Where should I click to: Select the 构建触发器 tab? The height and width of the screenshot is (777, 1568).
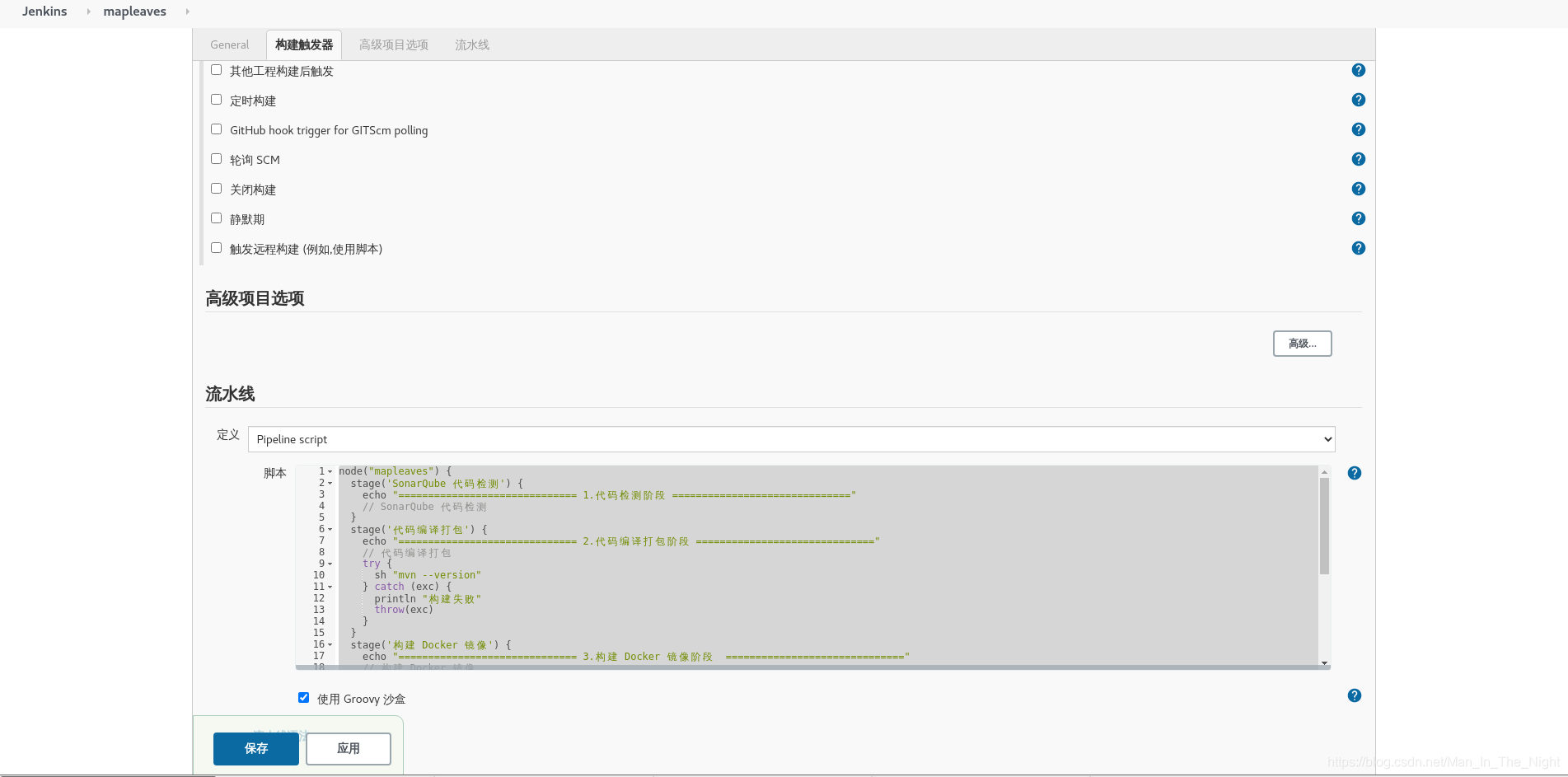(x=304, y=44)
